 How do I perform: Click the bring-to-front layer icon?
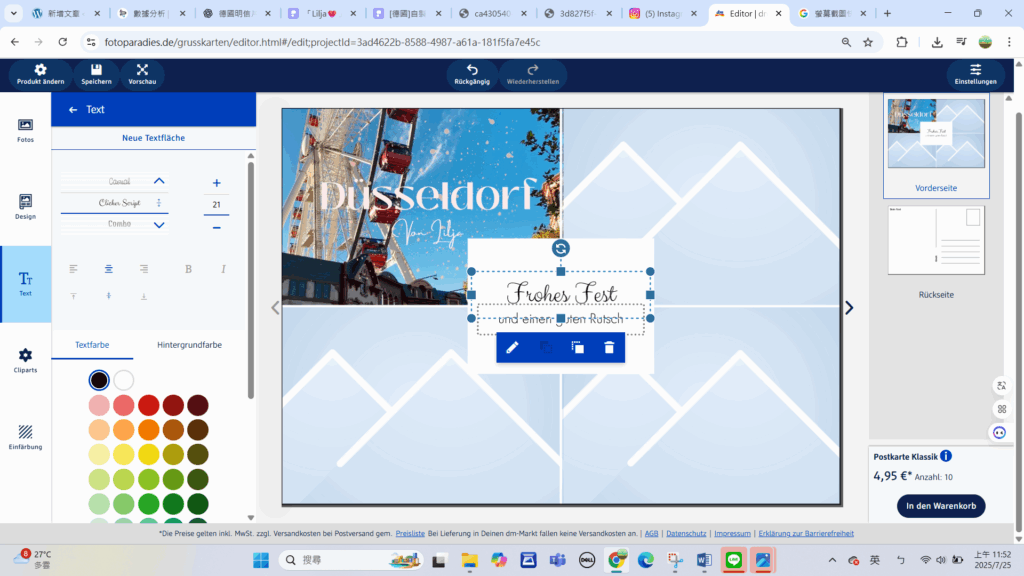[577, 347]
